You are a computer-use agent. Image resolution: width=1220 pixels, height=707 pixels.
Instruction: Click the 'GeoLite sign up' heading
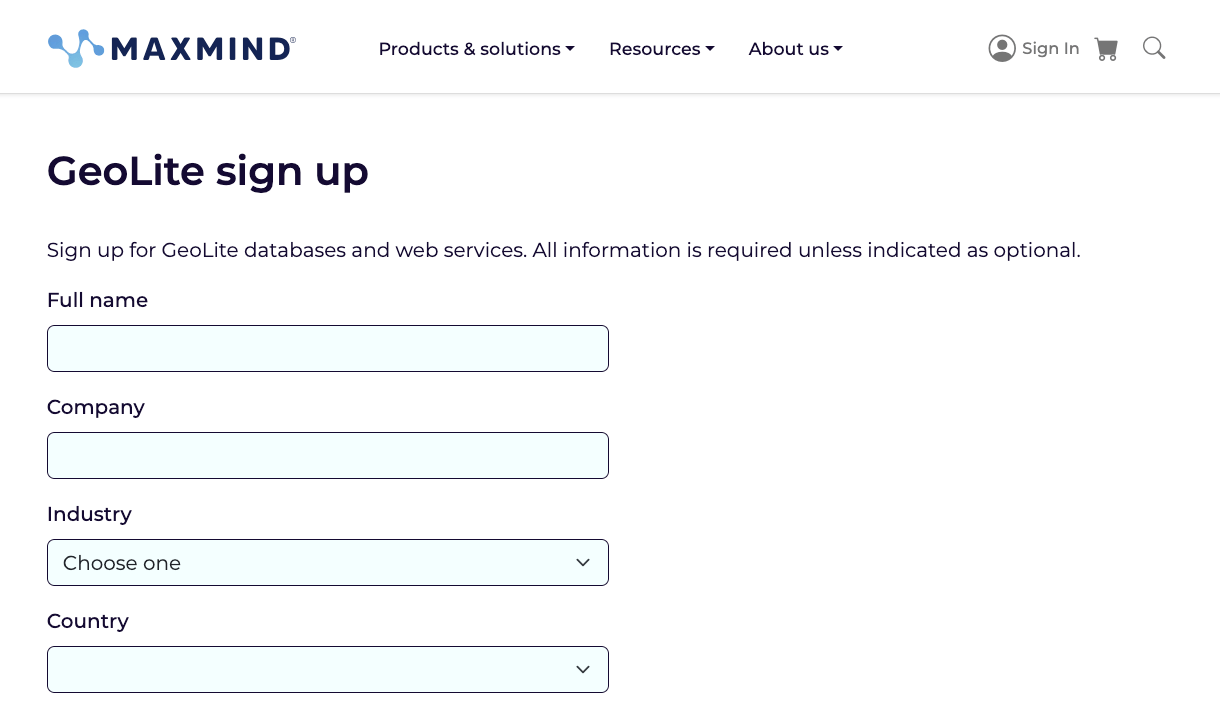[x=207, y=171]
